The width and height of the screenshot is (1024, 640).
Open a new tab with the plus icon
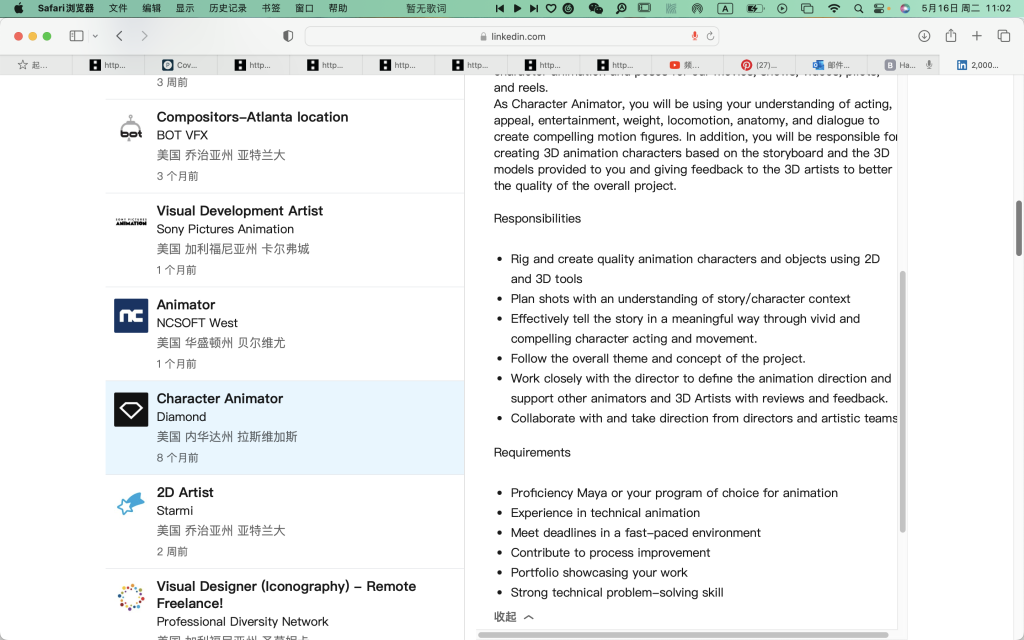977,36
